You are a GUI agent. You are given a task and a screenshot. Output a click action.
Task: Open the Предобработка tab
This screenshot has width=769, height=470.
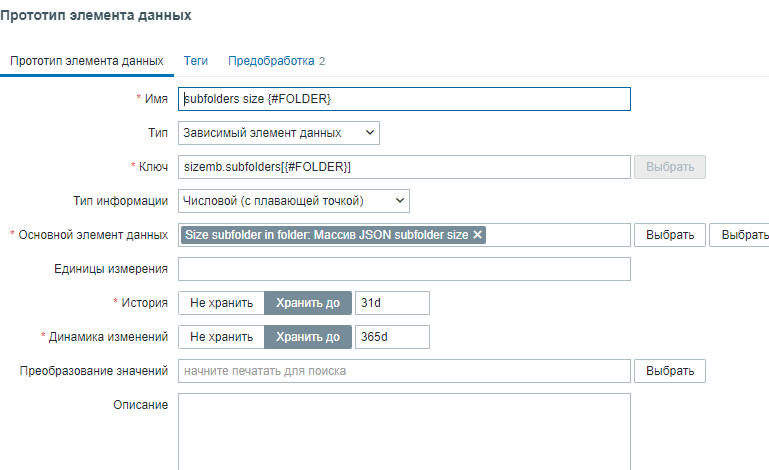click(x=276, y=61)
